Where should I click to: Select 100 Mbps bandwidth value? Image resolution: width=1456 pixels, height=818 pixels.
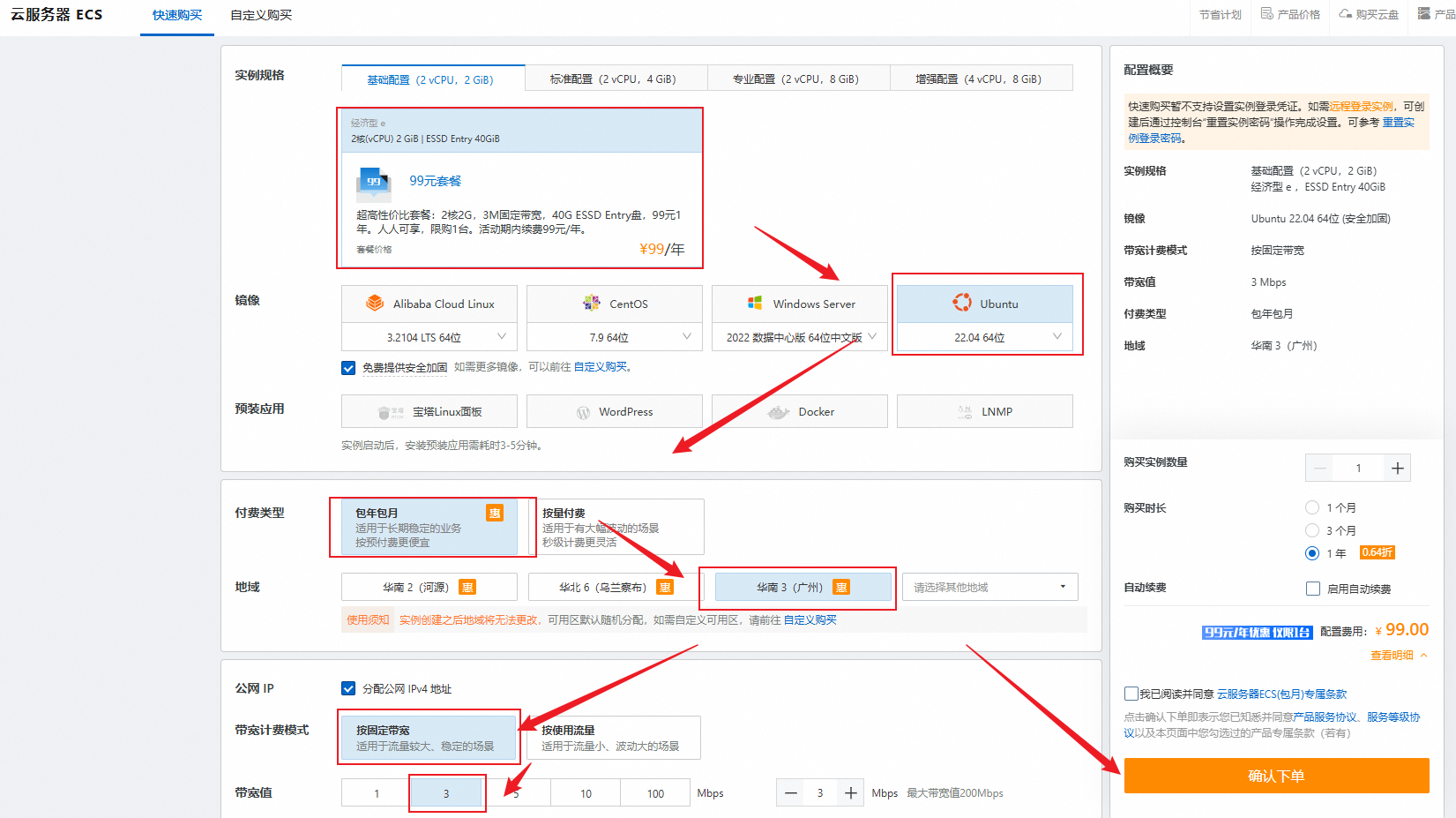click(x=655, y=793)
